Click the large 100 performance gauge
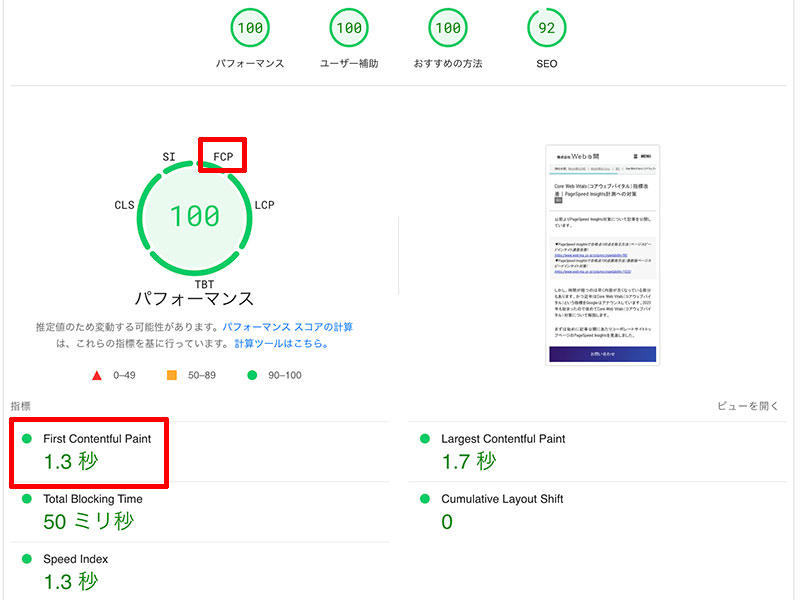Screen dimensions: 800x600 pos(194,215)
